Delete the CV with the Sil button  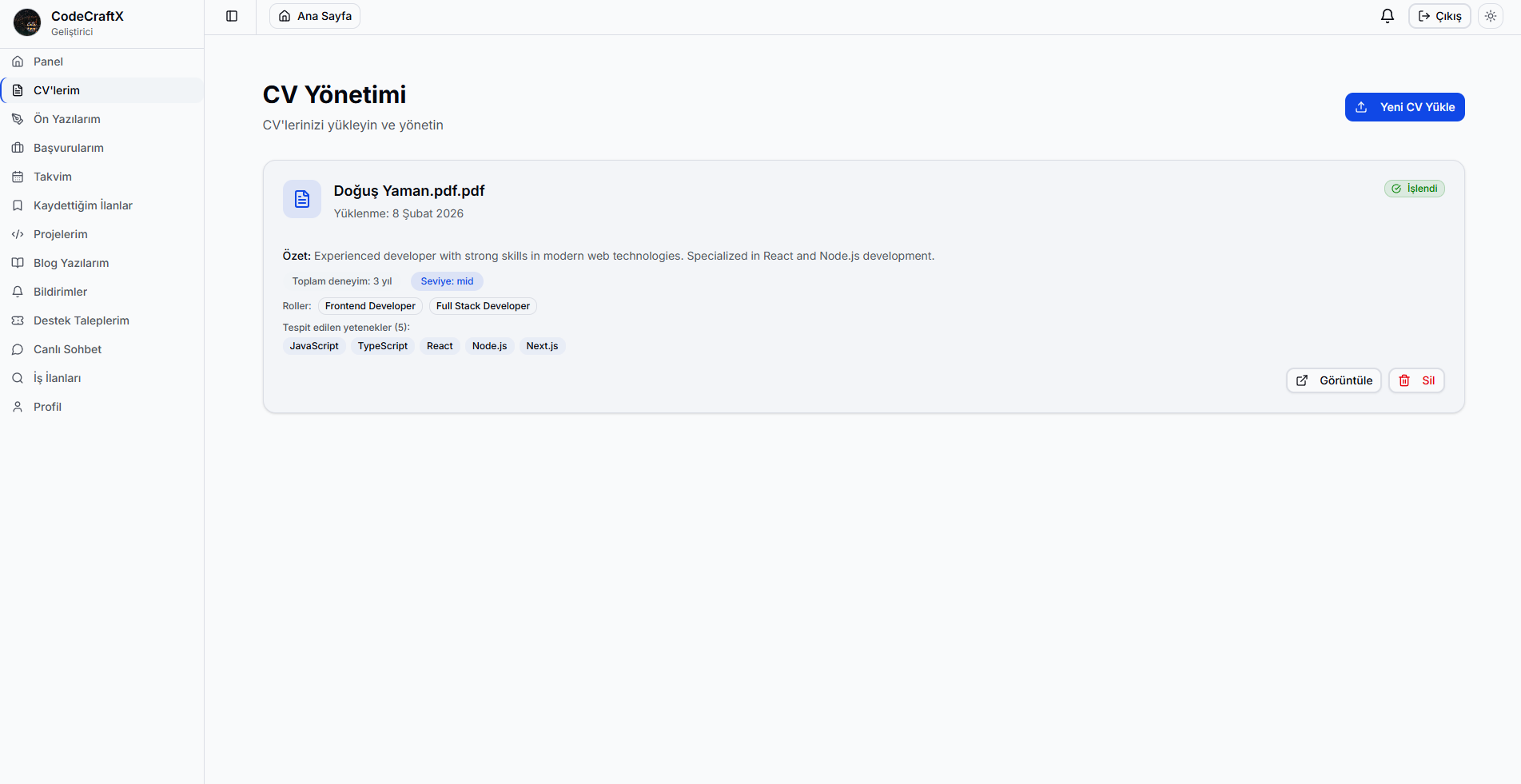click(x=1416, y=380)
